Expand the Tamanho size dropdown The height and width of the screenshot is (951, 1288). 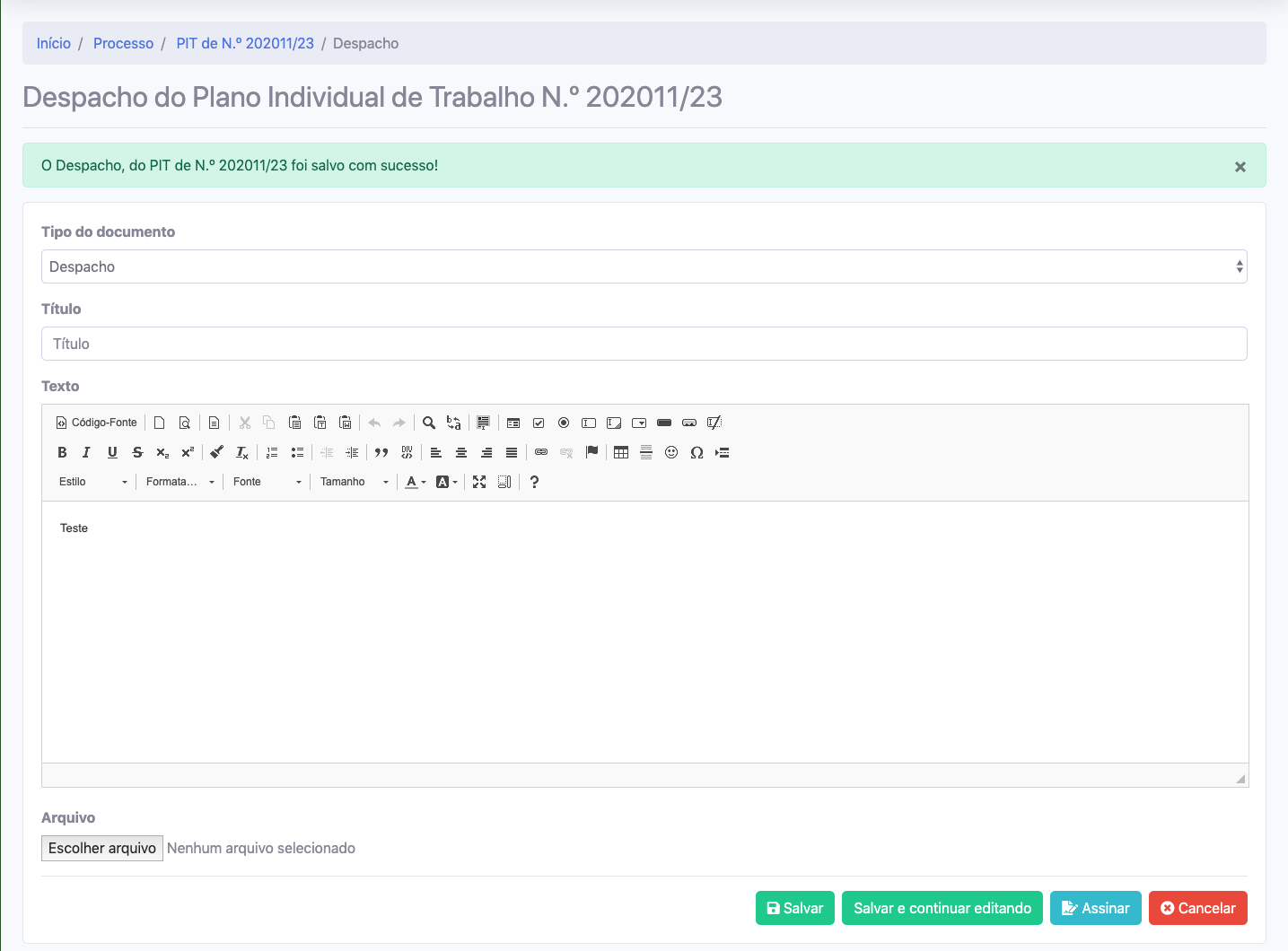coord(354,482)
